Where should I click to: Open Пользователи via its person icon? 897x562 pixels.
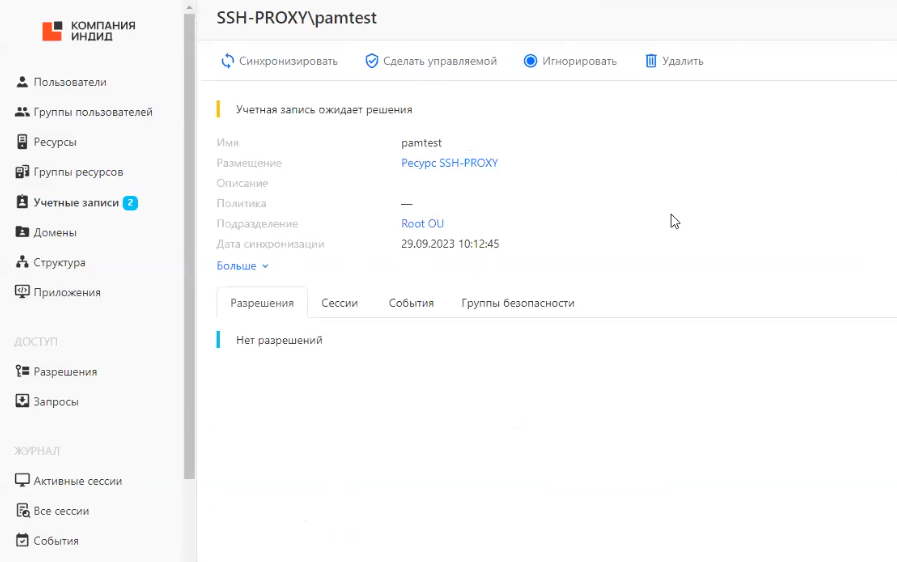pyautogui.click(x=22, y=82)
